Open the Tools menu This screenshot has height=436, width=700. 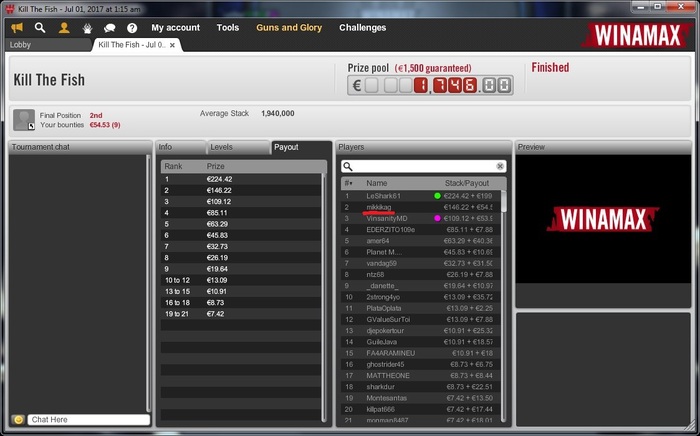coord(228,28)
